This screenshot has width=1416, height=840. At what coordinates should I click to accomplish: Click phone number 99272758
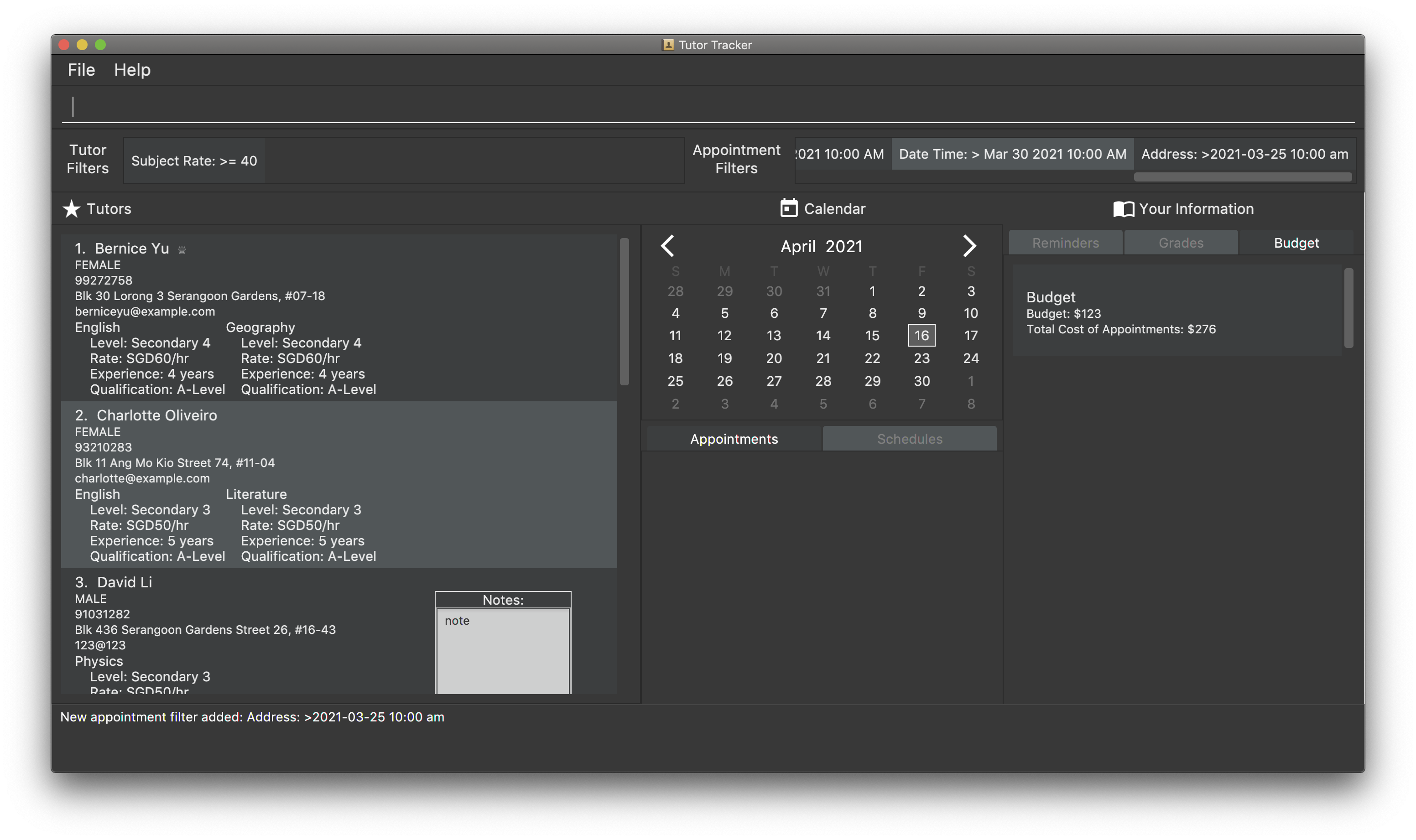103,280
